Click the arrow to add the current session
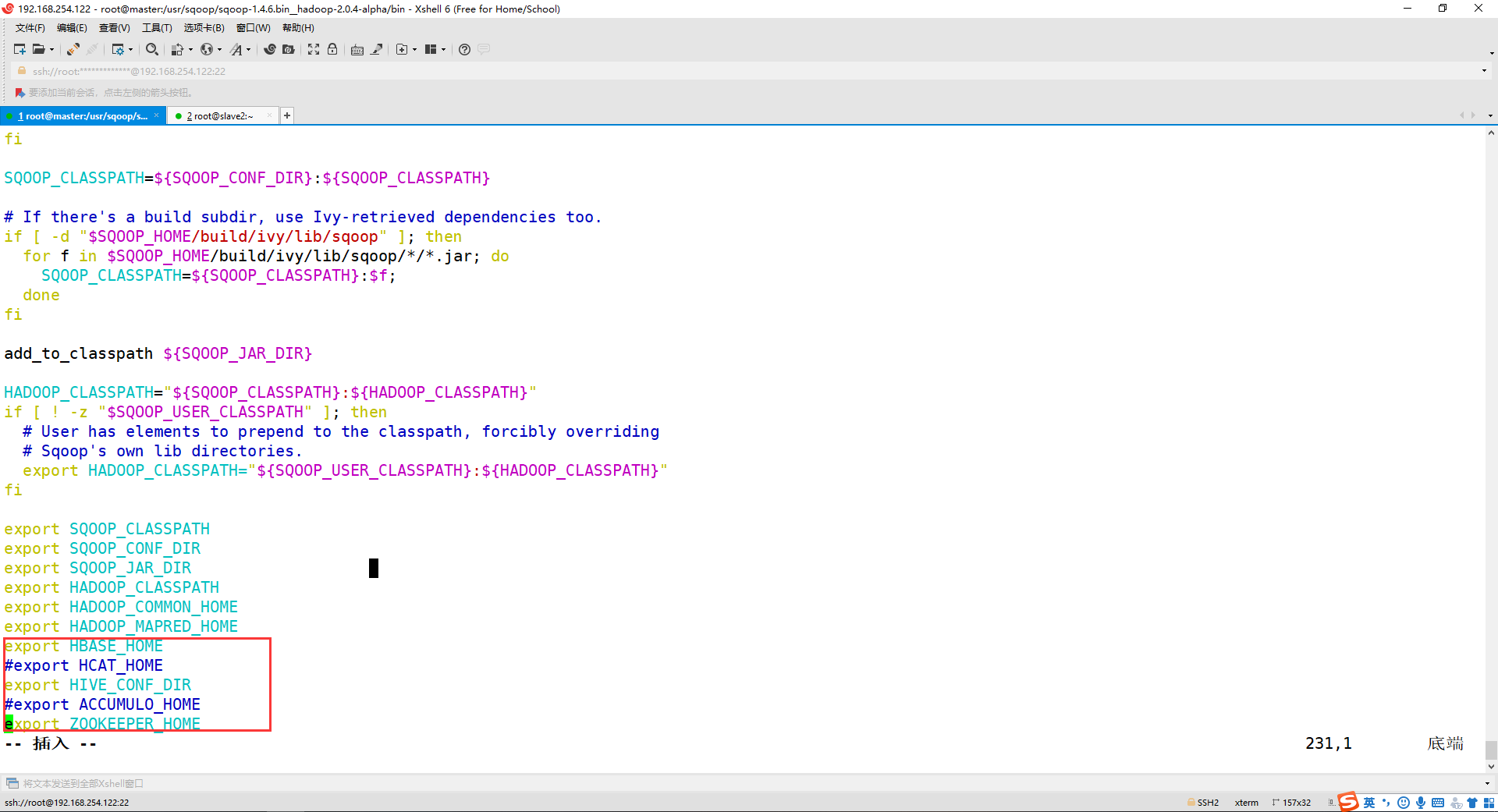 tap(20, 92)
